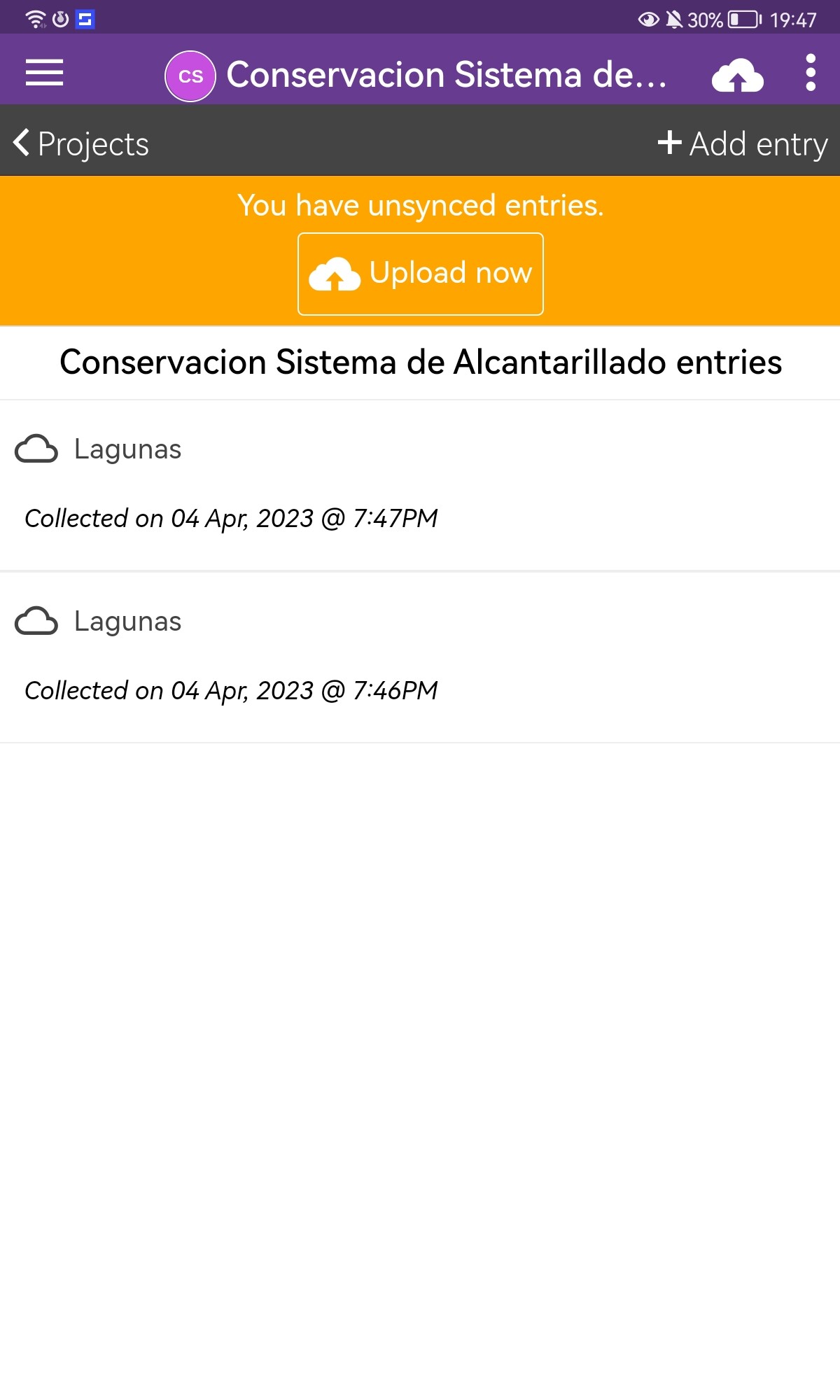Screen dimensions: 840x1400
Task: Tap the CS project avatar icon
Action: 190,76
